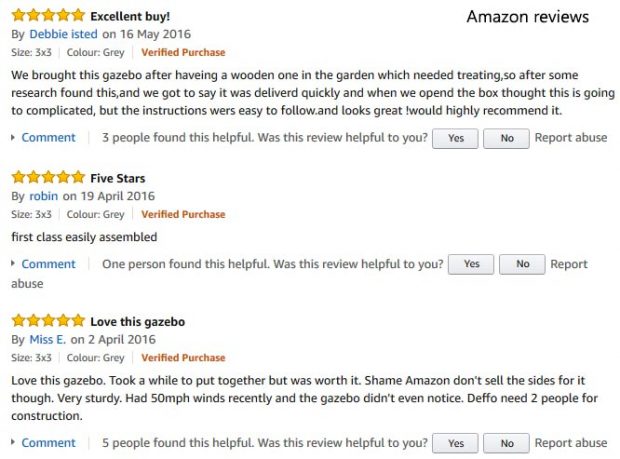This screenshot has height=459, width=620.
Task: Open Miss E. reviewer profile
Action: [x=48, y=339]
